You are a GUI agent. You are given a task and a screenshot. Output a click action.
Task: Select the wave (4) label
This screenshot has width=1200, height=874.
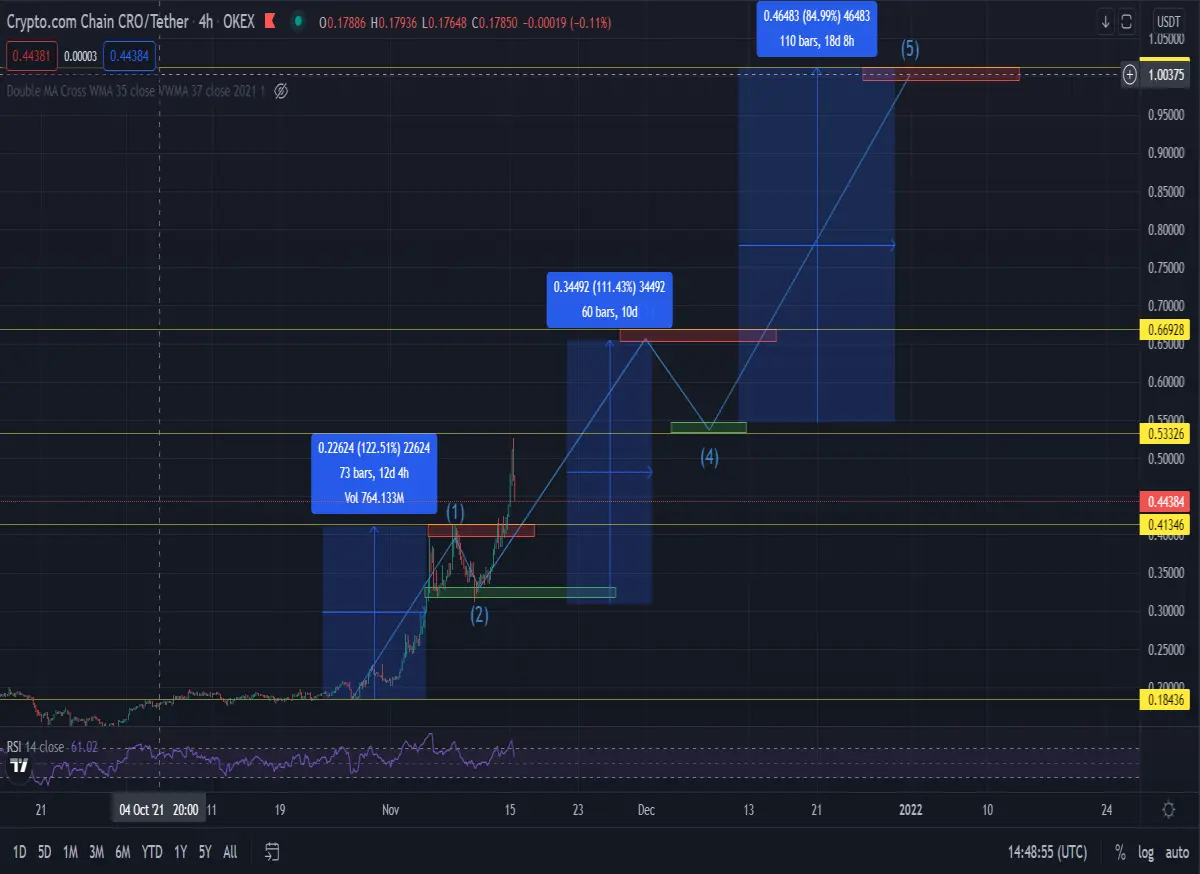[x=709, y=458]
